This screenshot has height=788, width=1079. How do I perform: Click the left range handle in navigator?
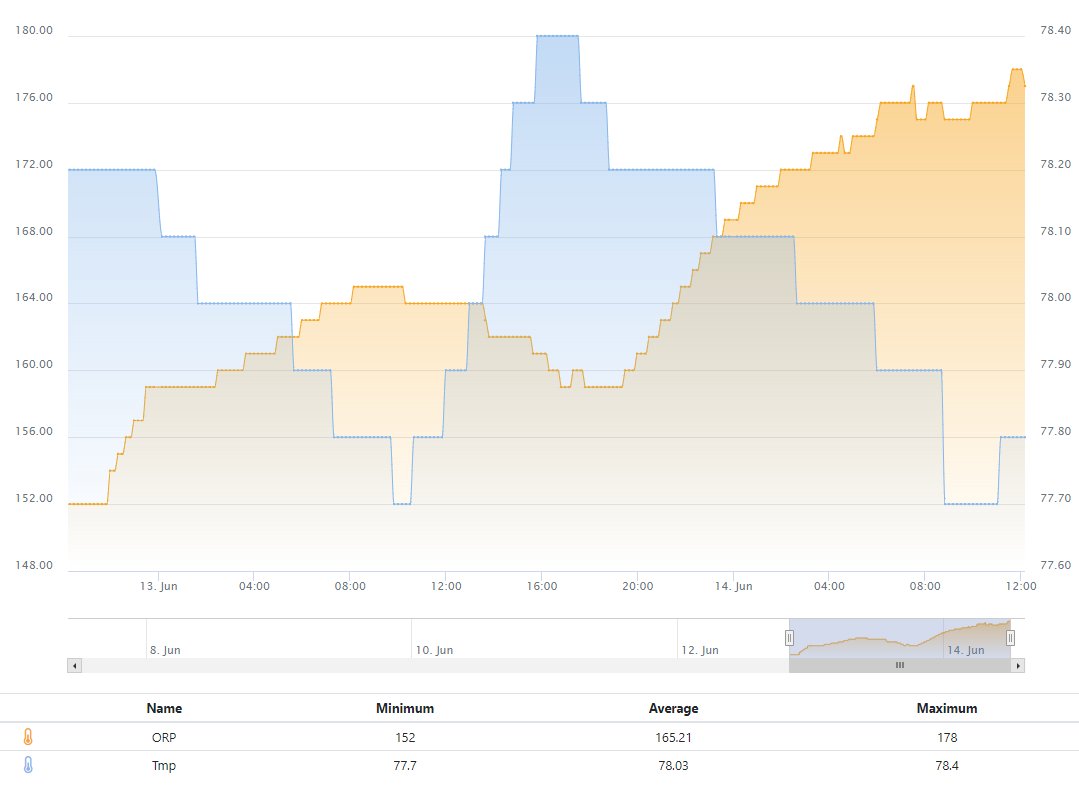click(789, 638)
